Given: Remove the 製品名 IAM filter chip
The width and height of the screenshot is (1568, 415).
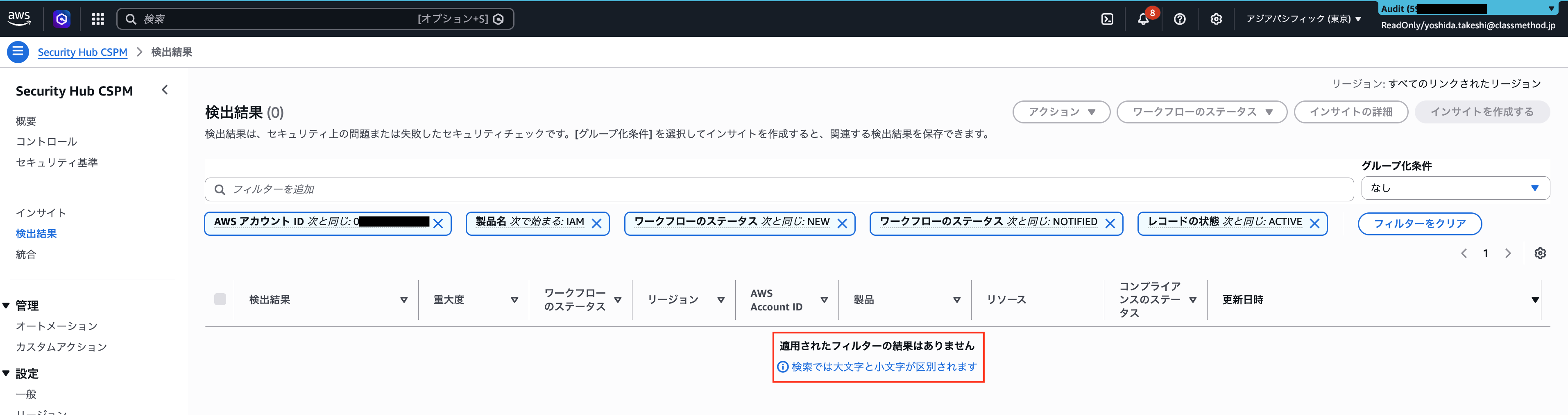Looking at the screenshot, I should click(596, 223).
